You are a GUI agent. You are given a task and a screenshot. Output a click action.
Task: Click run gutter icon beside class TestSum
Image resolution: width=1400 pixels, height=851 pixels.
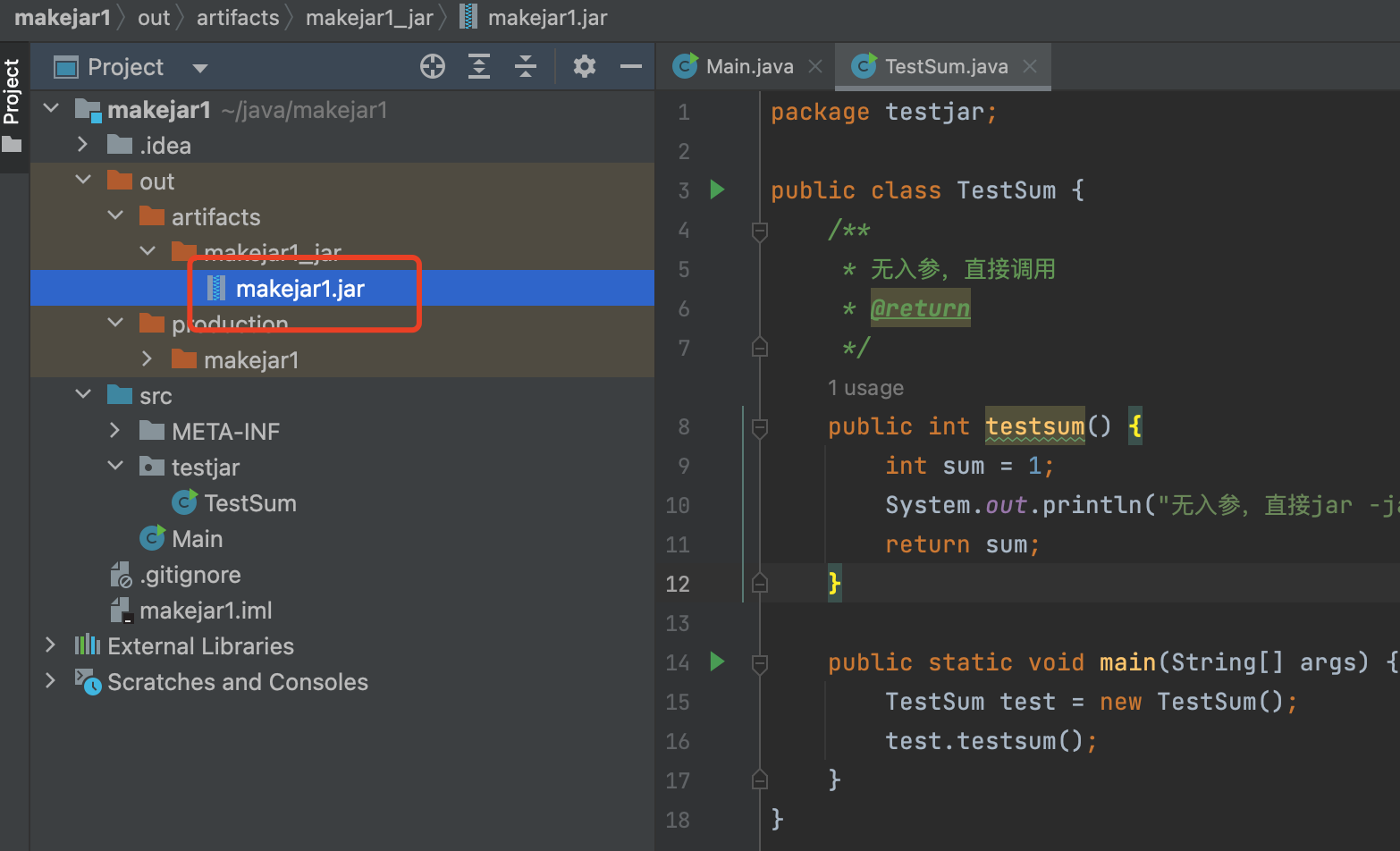717,190
